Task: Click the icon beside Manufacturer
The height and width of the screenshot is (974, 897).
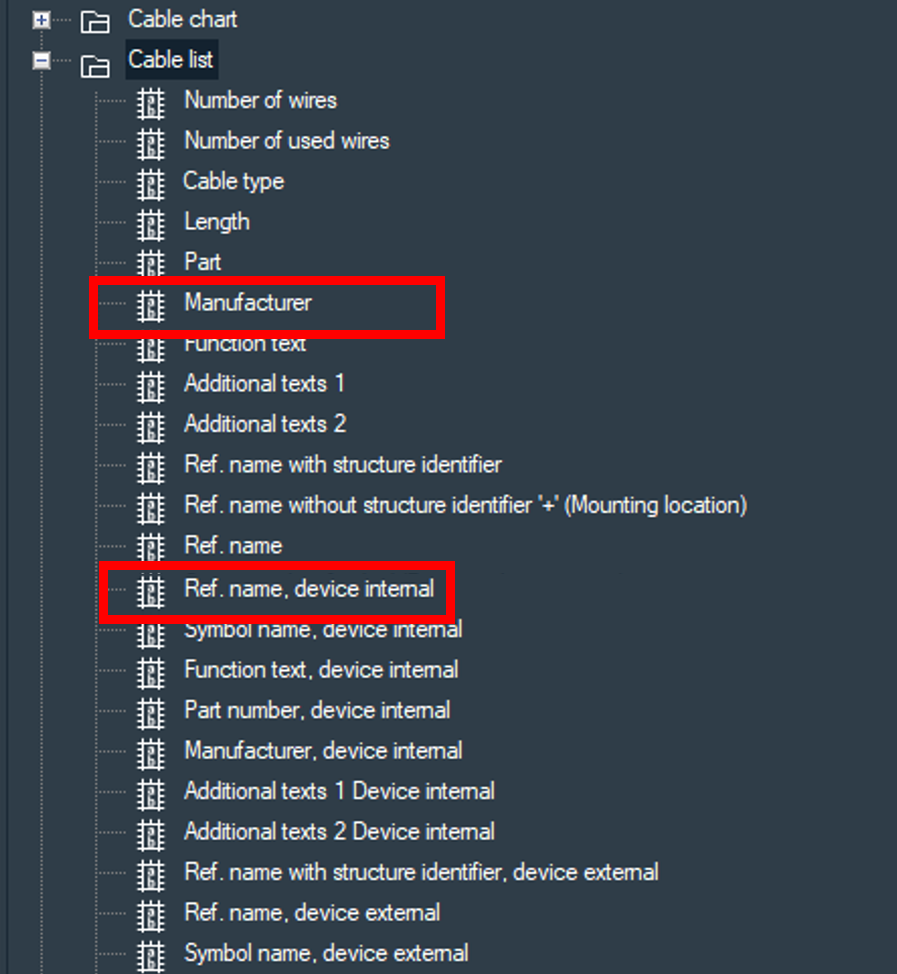Action: (151, 306)
